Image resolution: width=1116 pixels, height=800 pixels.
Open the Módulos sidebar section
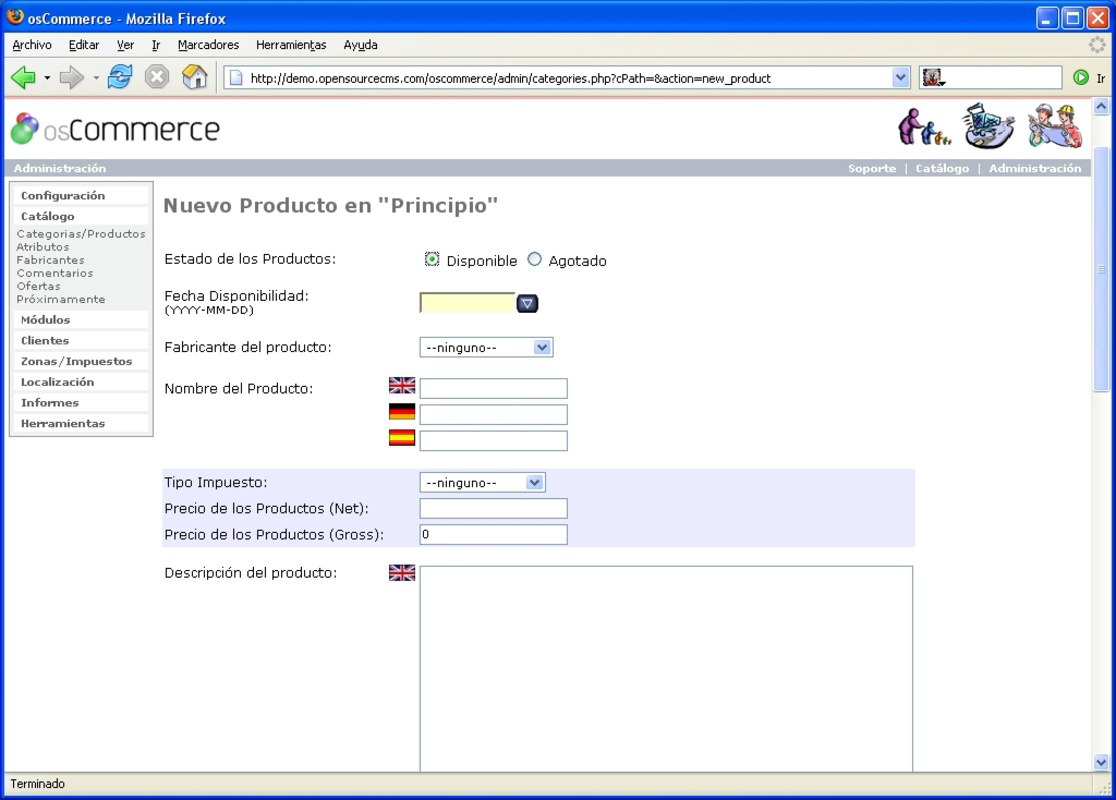point(80,320)
